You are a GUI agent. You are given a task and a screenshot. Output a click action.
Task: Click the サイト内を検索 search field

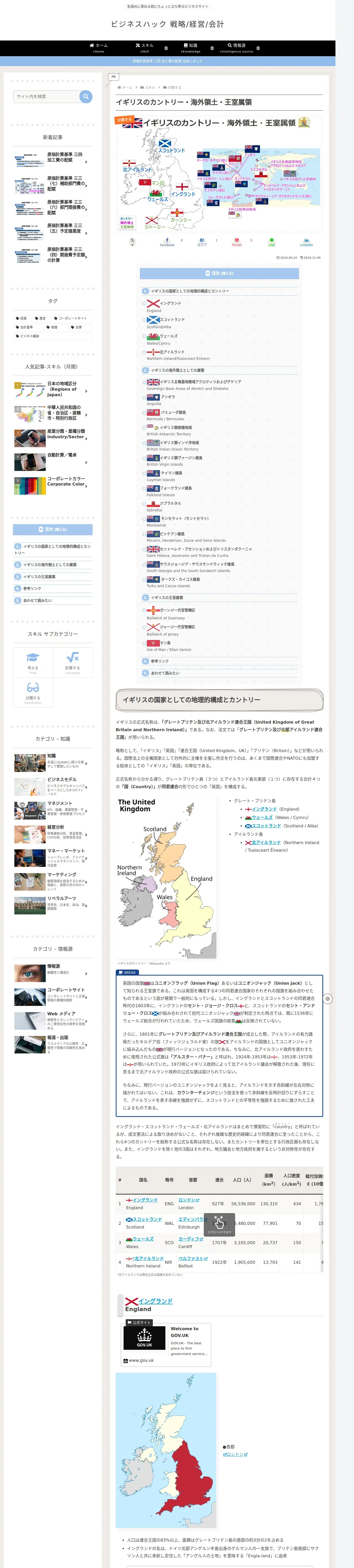[47, 97]
